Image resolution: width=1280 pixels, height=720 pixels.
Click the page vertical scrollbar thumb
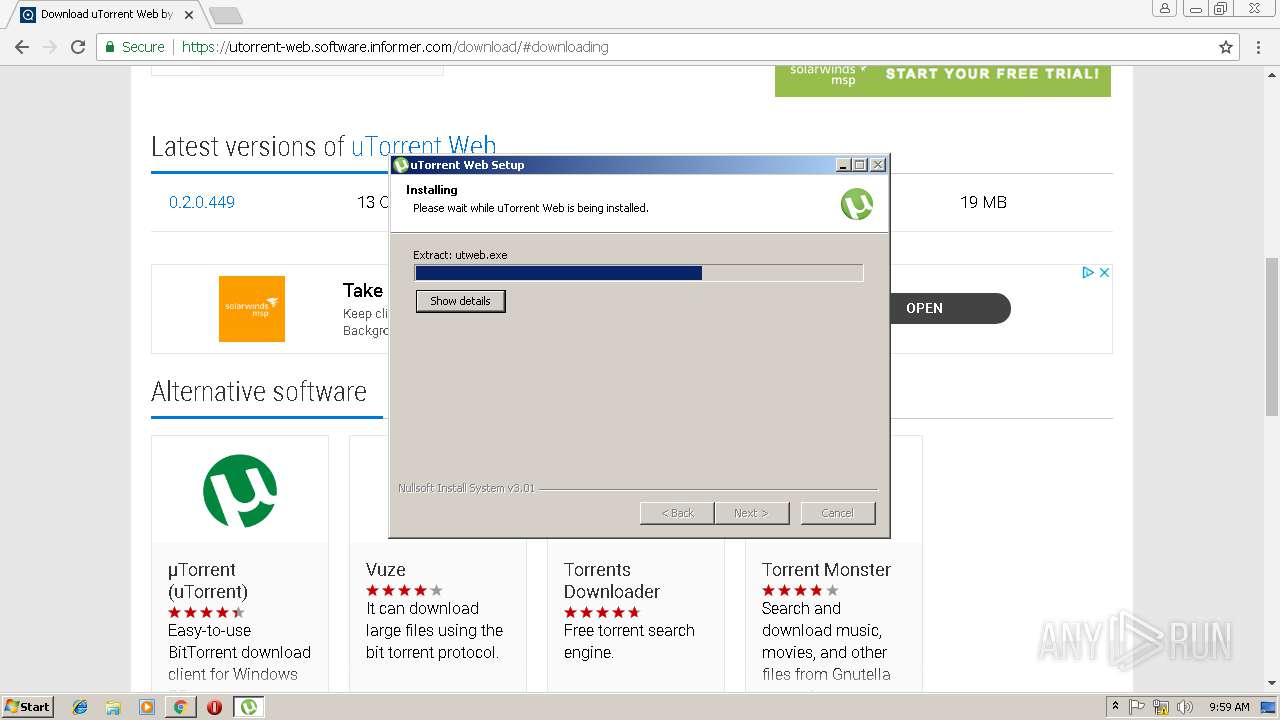tap(1271, 336)
